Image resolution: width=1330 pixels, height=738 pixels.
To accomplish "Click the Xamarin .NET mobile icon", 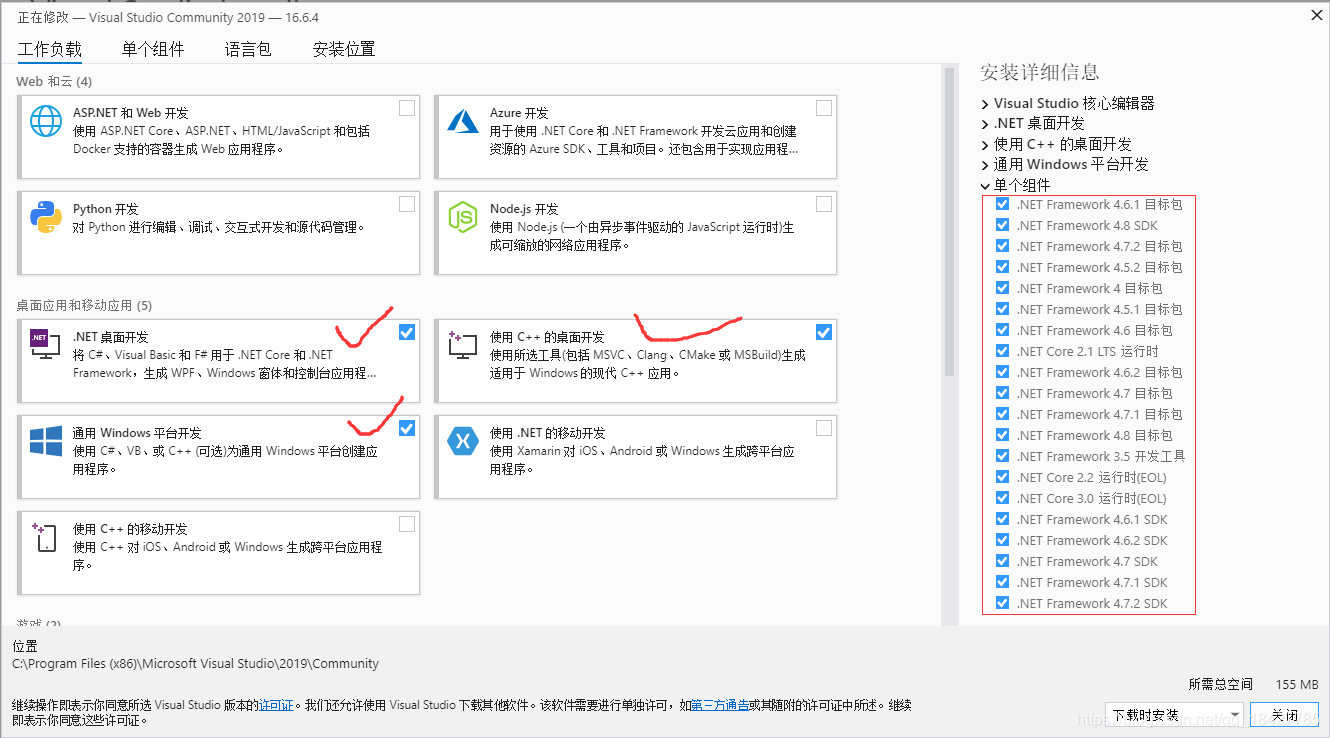I will [x=463, y=441].
